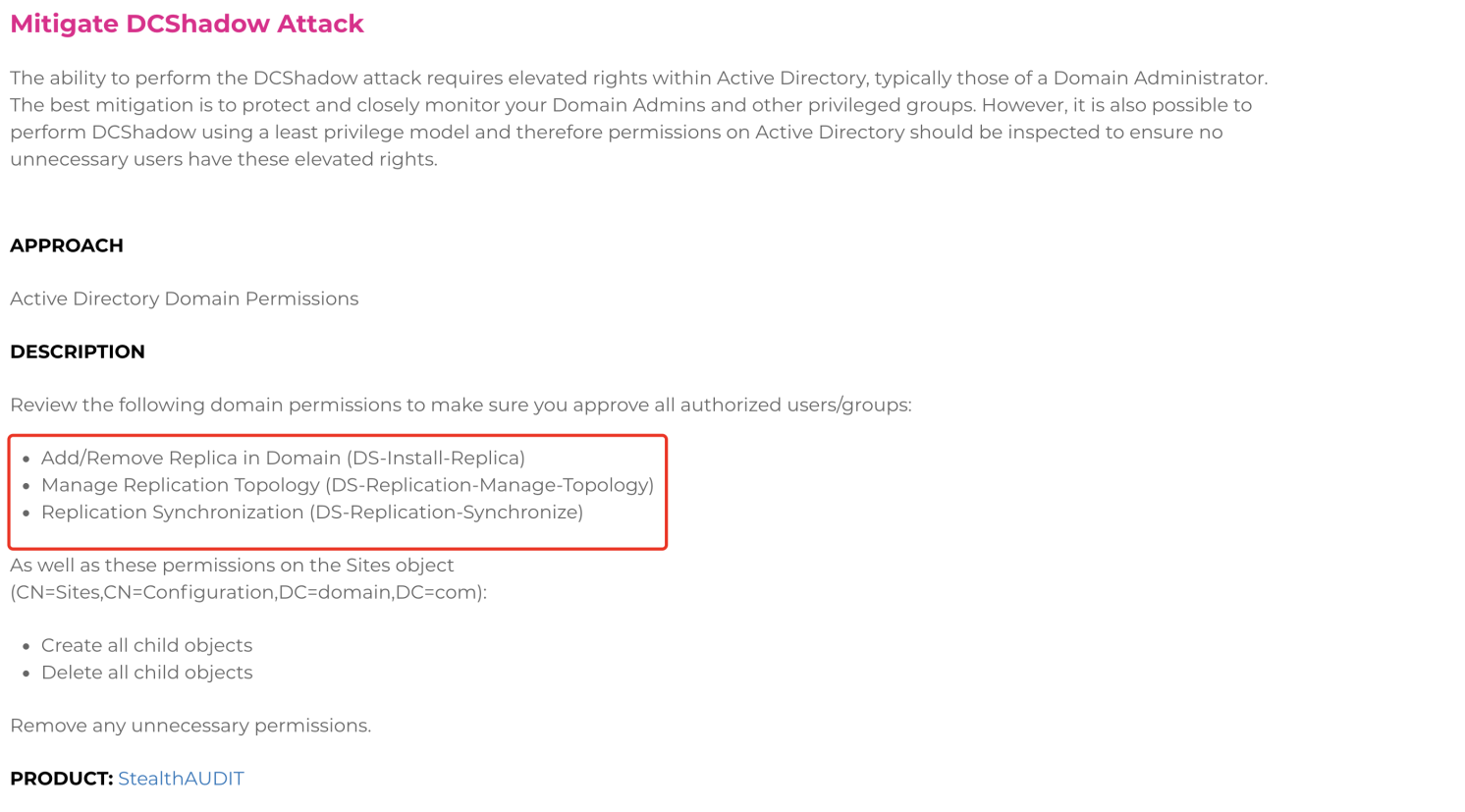Screen dimensions: 1465x812
Task: Select Replication Synchronization bullet item
Action: point(312,513)
